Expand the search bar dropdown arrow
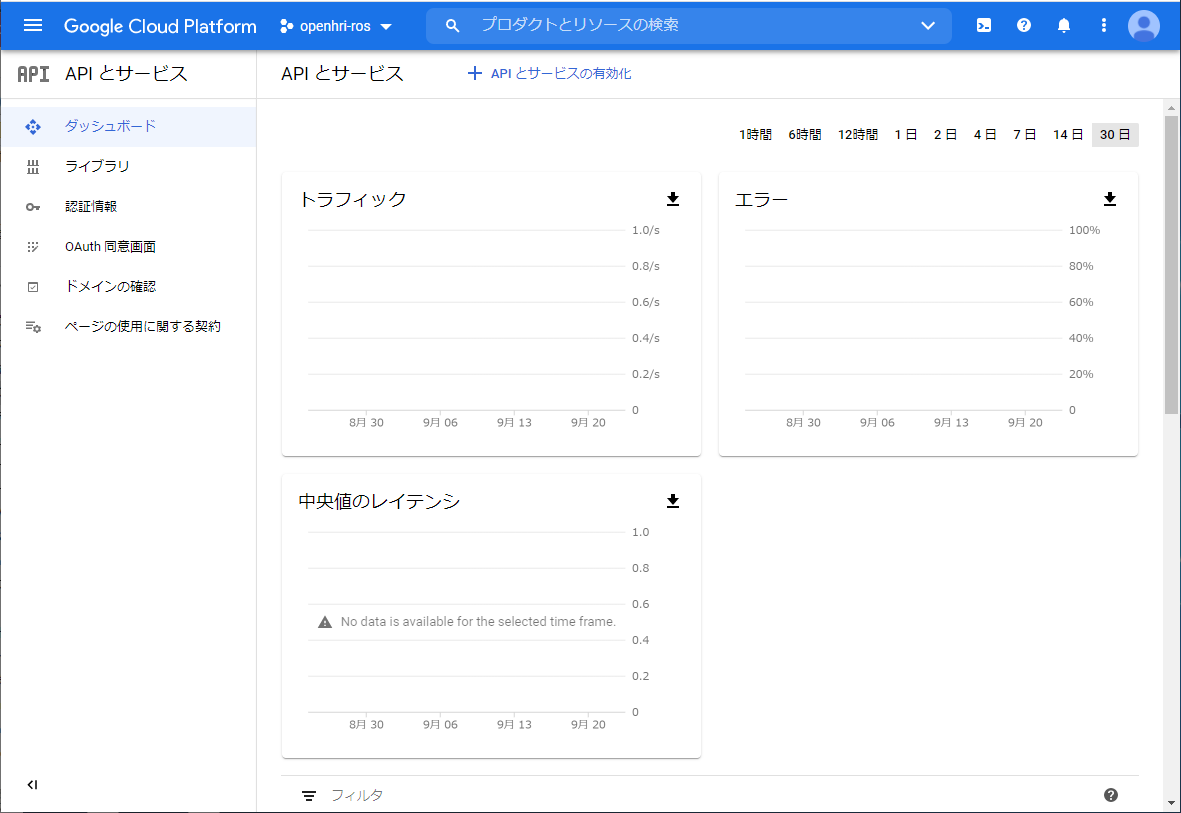This screenshot has width=1181, height=813. pyautogui.click(x=928, y=26)
